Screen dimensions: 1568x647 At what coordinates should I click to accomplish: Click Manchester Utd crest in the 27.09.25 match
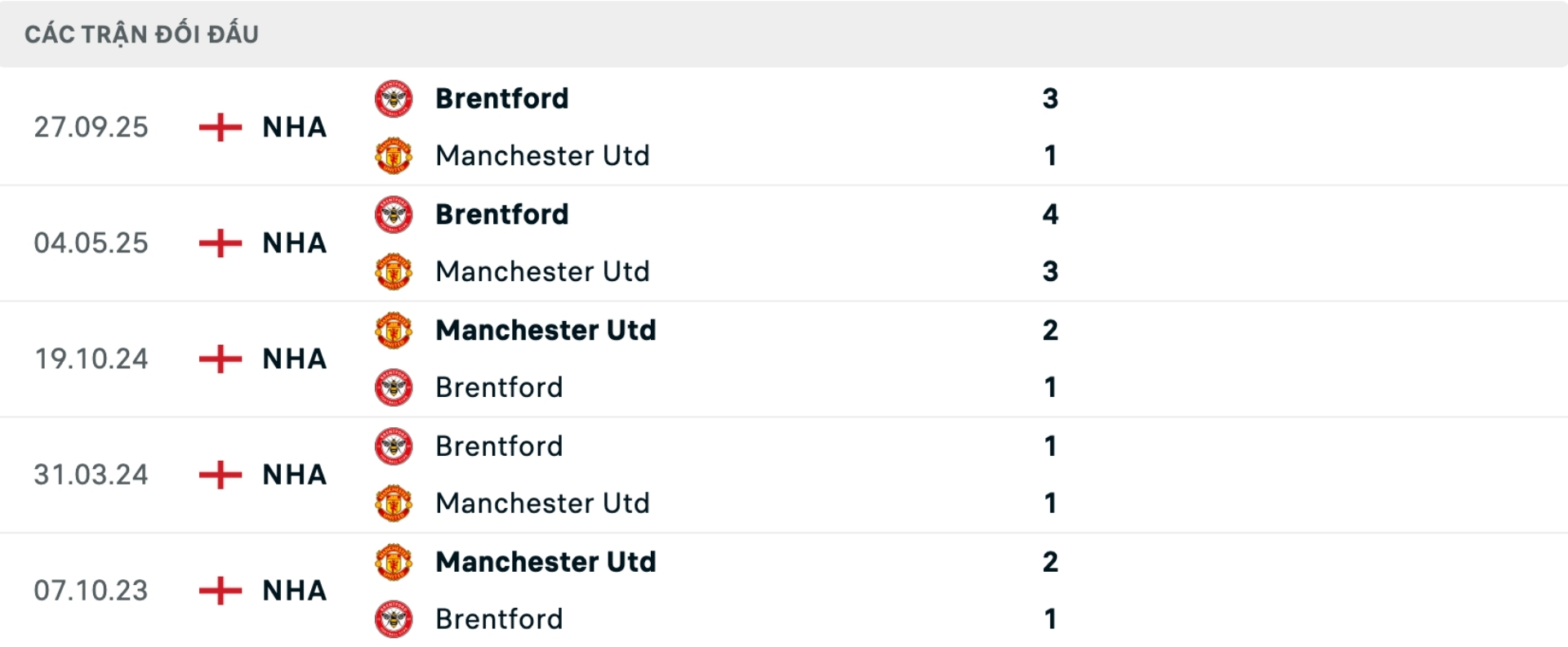pos(394,156)
